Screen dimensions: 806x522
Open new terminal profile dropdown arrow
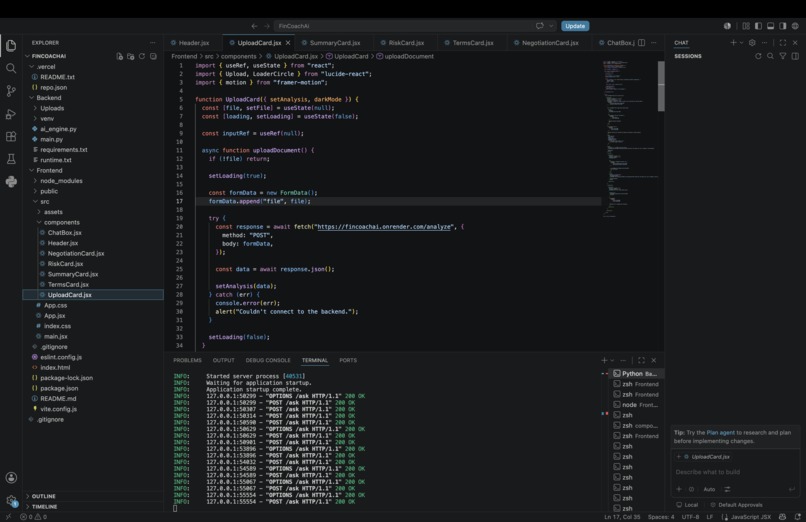(612, 361)
